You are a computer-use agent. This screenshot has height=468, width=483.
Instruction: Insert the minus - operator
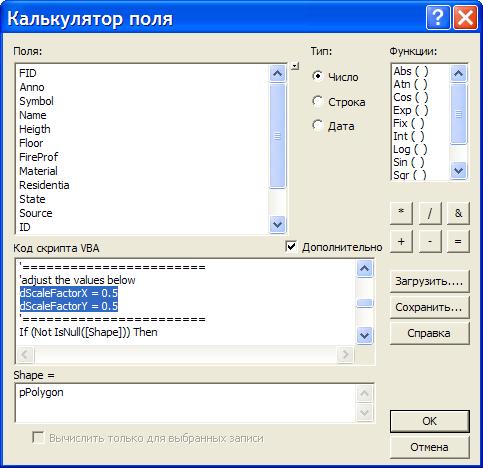[x=430, y=241]
